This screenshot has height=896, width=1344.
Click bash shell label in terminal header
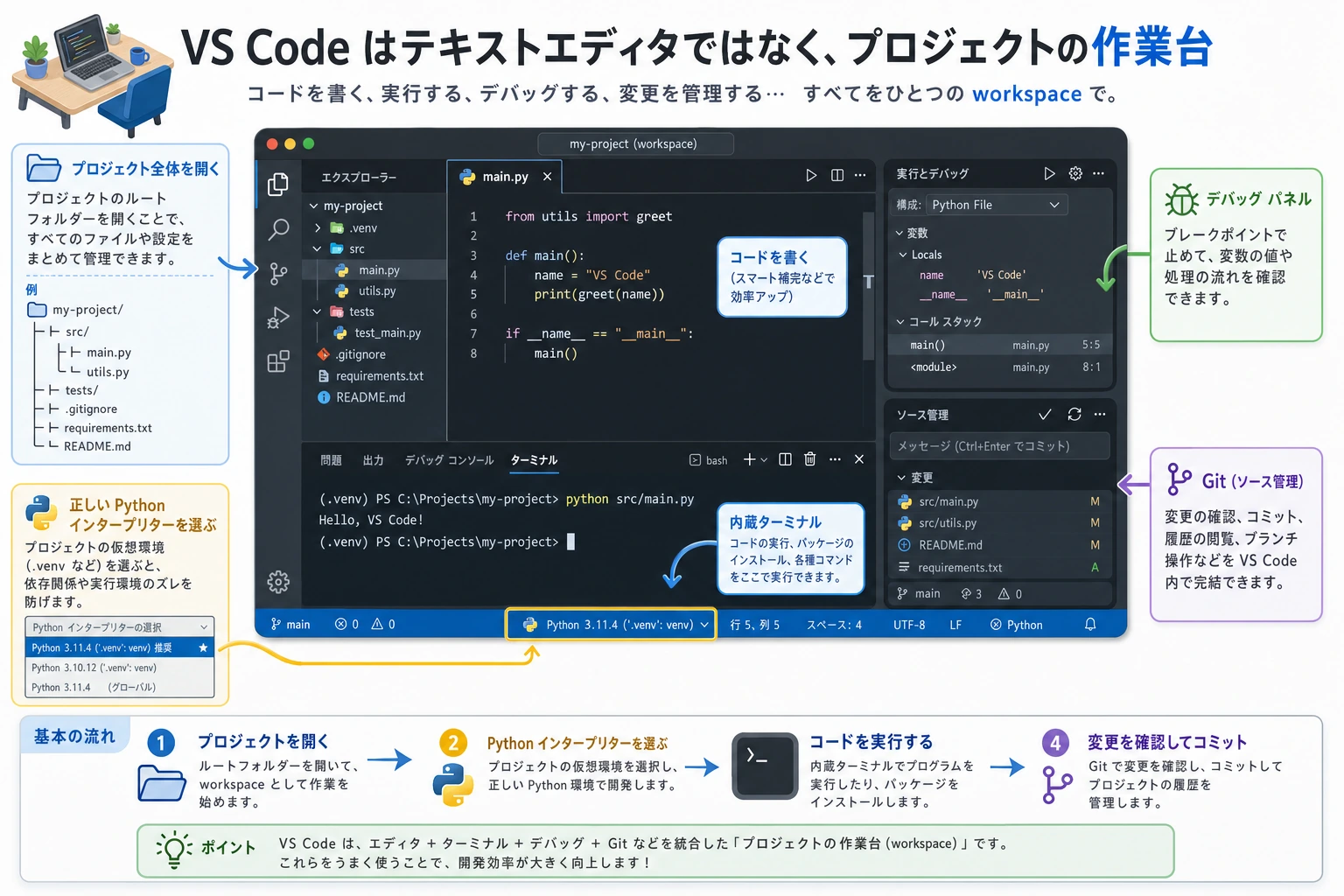point(709,460)
